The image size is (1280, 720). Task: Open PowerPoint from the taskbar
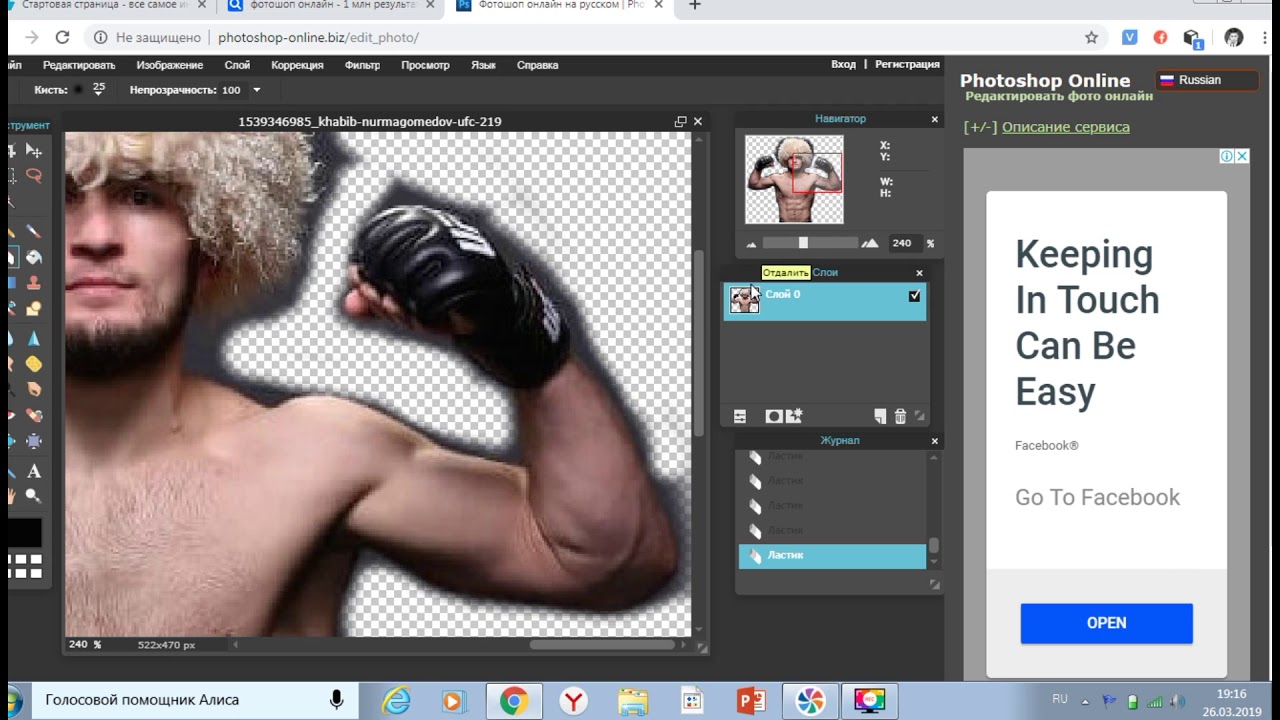(x=751, y=701)
